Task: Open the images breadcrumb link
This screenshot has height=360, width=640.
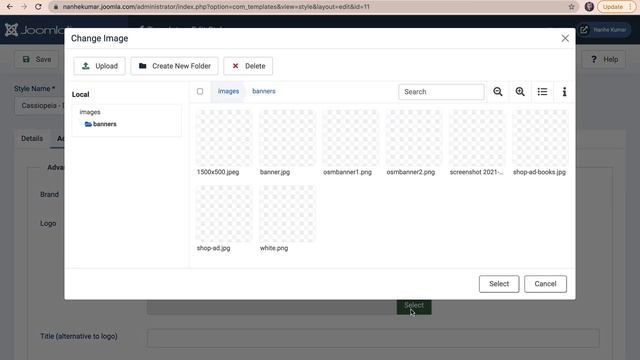Action: [x=228, y=91]
